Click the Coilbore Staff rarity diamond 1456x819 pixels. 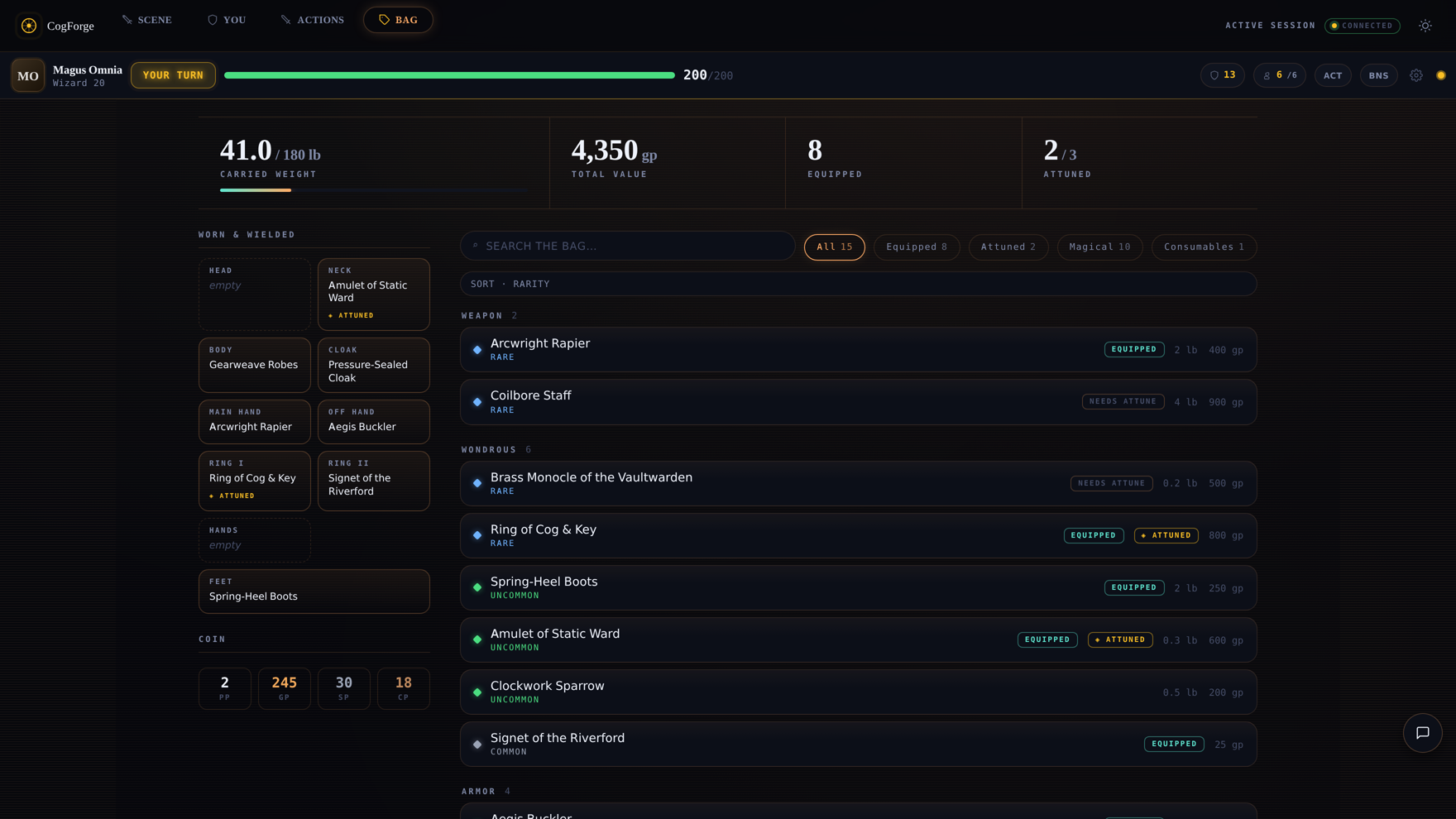477,402
